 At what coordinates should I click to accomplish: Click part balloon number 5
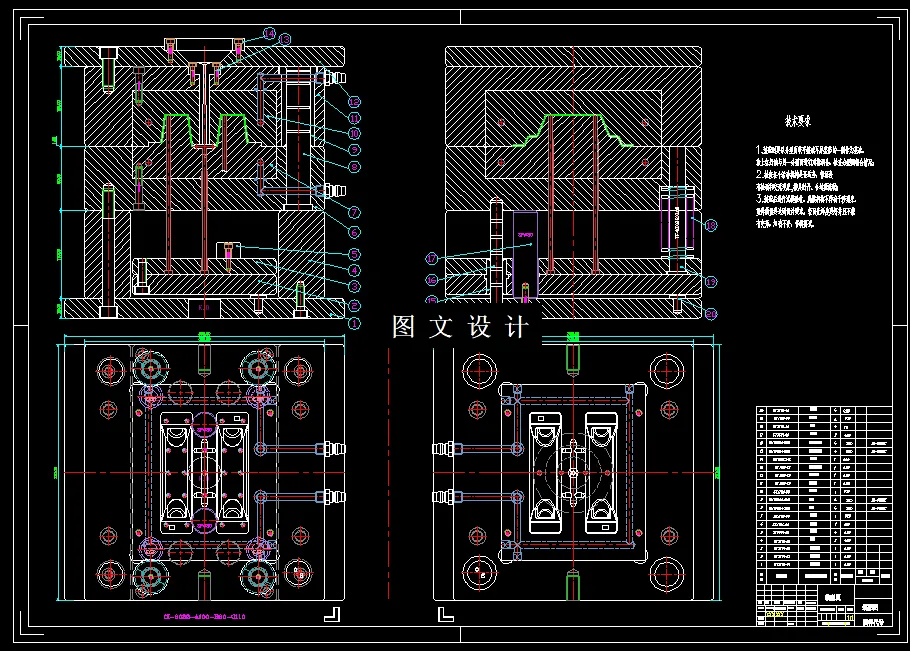[x=354, y=254]
